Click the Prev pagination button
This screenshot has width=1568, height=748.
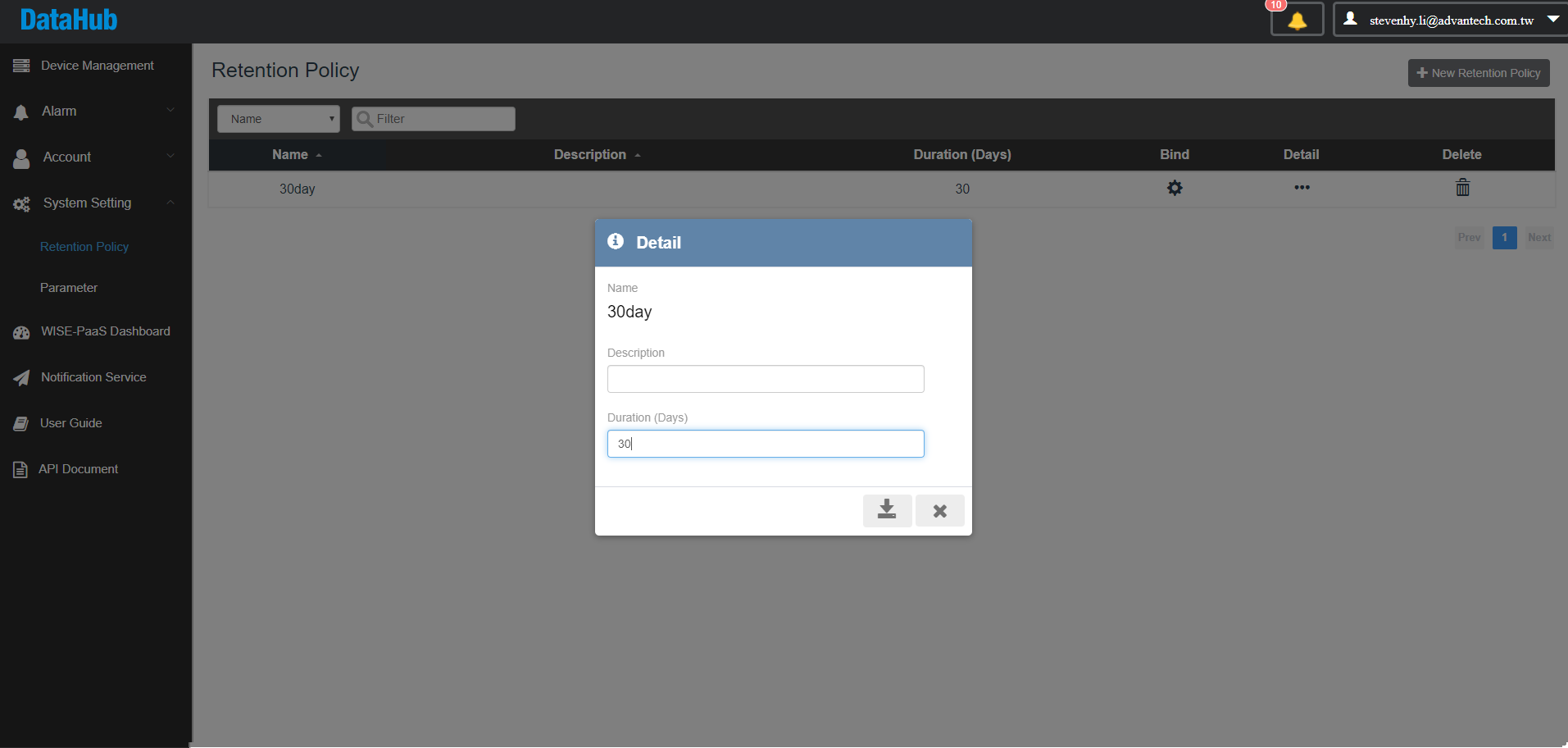coord(1469,238)
